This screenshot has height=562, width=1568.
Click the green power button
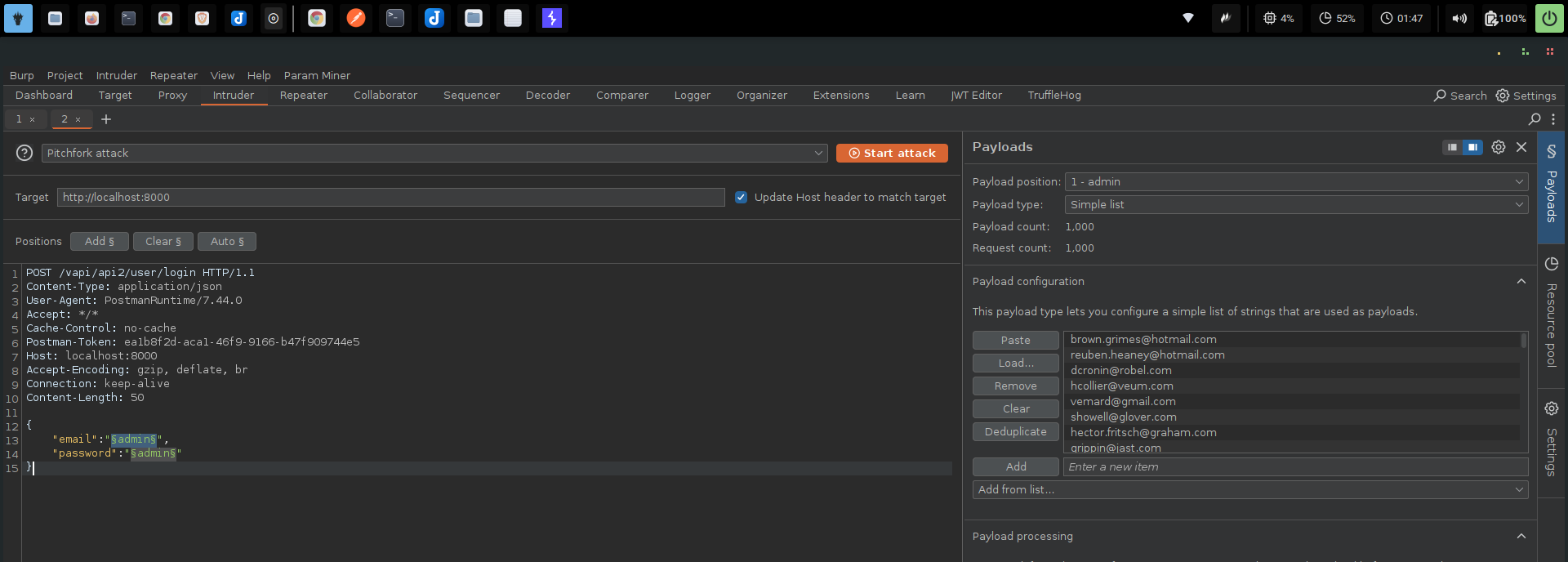1549,18
